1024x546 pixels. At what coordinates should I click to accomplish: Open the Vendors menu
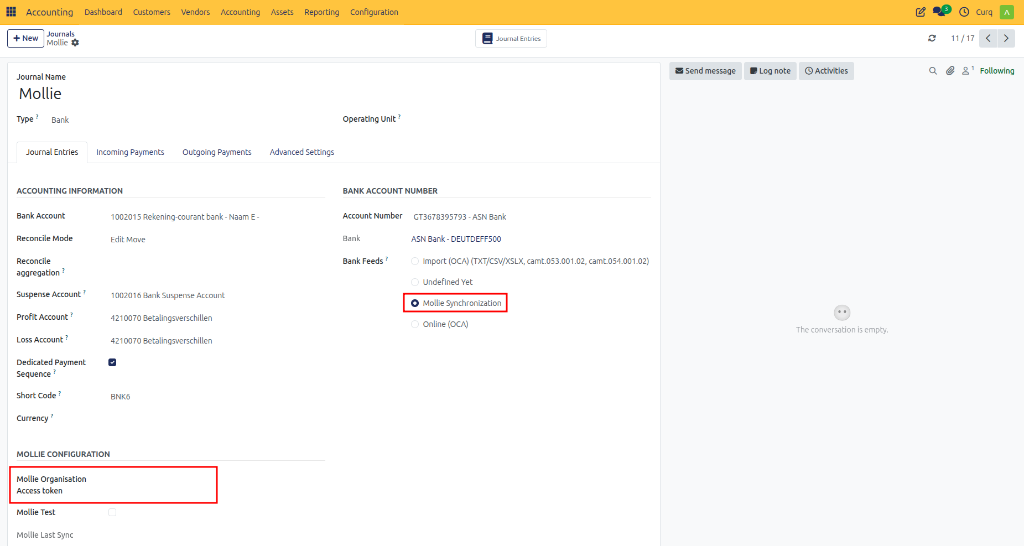[195, 12]
